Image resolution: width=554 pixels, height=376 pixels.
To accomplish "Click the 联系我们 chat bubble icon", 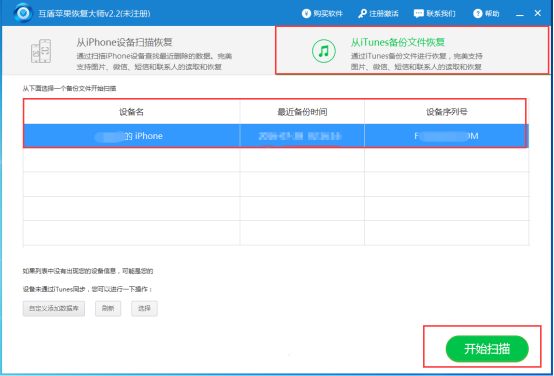I will click(419, 14).
